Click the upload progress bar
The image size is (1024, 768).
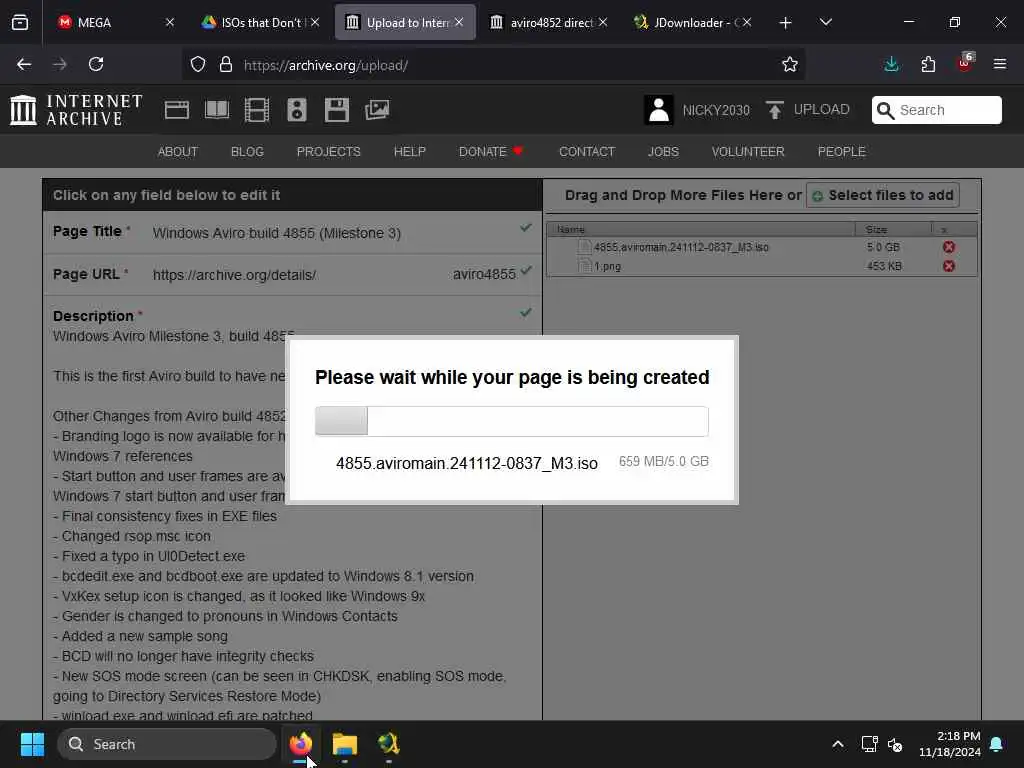coord(512,421)
